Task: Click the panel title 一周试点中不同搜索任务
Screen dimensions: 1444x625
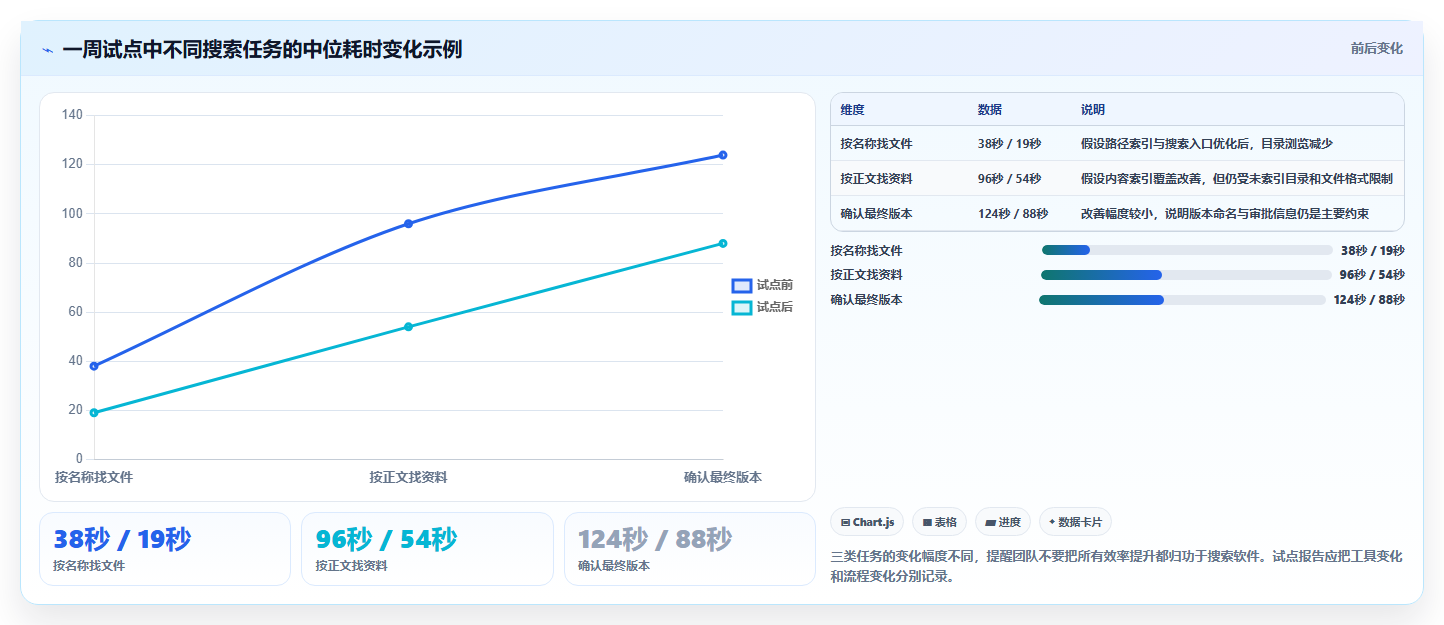Action: click(x=262, y=49)
